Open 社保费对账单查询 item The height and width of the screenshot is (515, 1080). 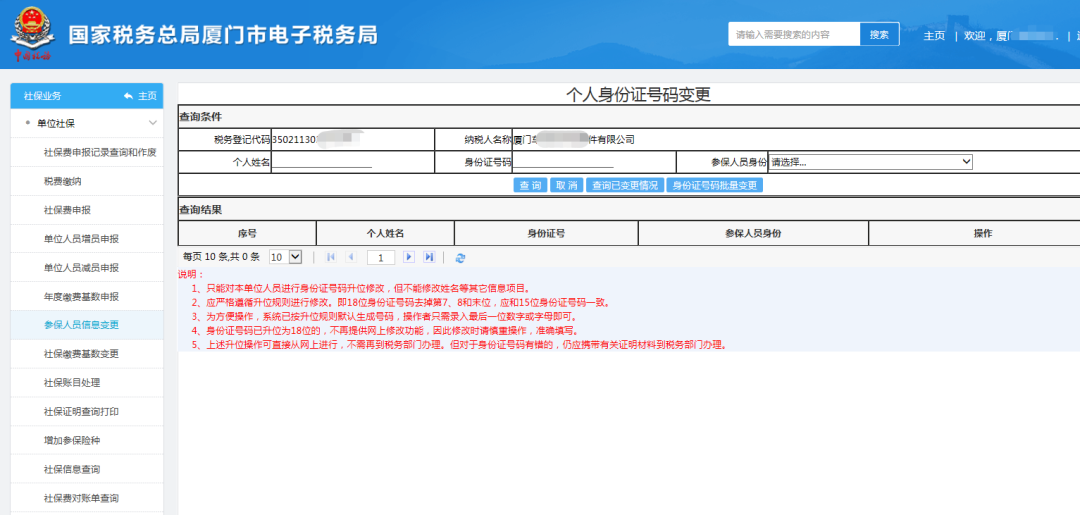coord(81,498)
